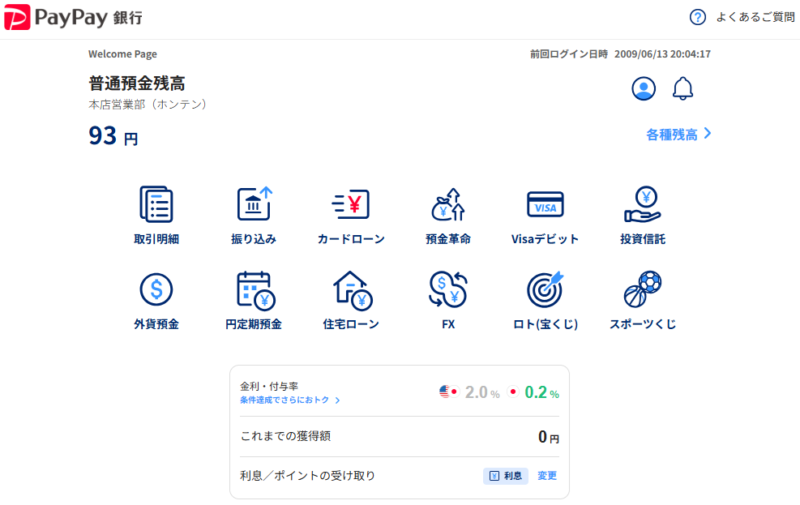Click the 変更 change link
The image size is (800, 505).
(x=547, y=476)
